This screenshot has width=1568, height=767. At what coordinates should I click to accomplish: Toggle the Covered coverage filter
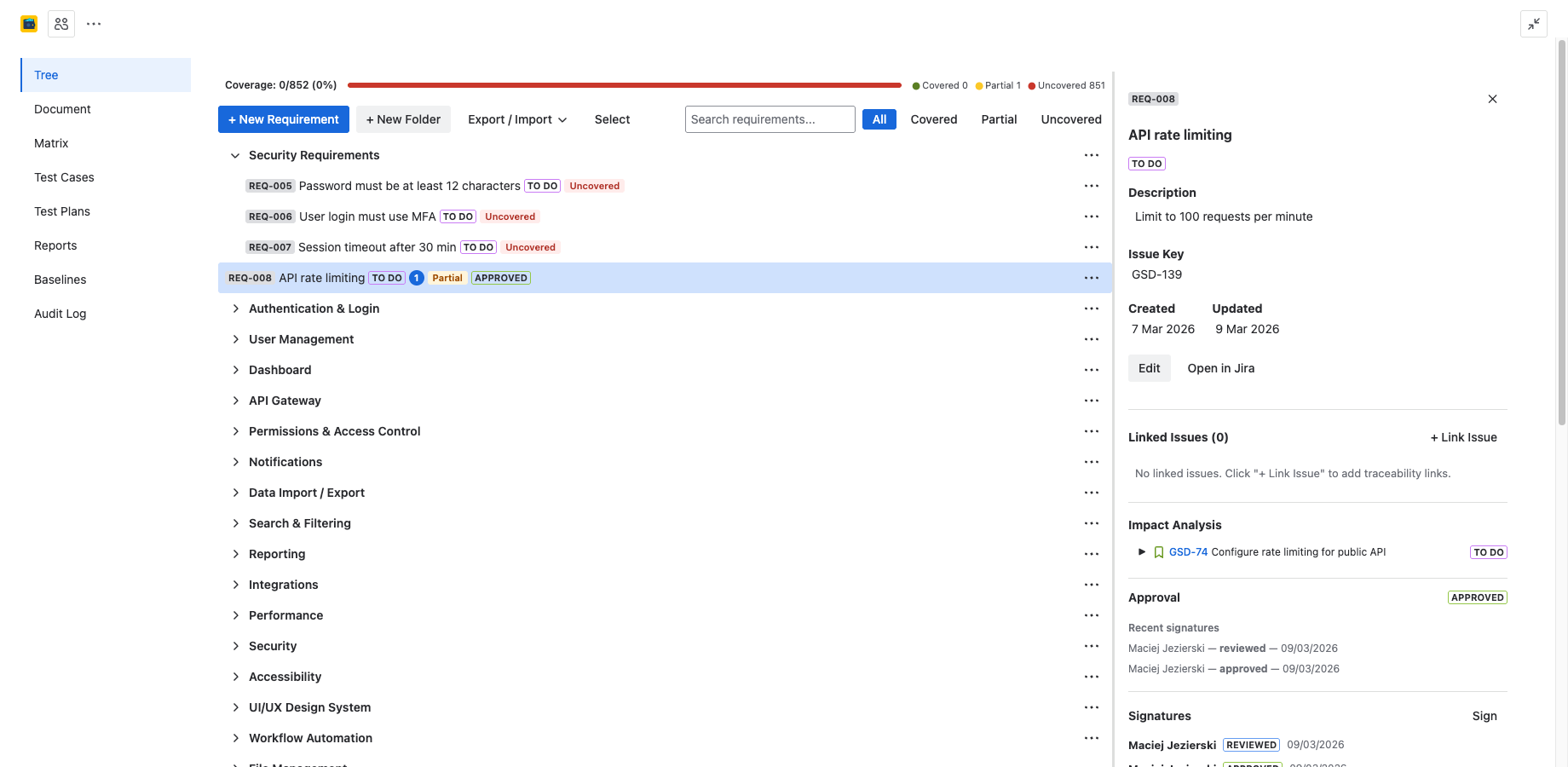click(933, 118)
